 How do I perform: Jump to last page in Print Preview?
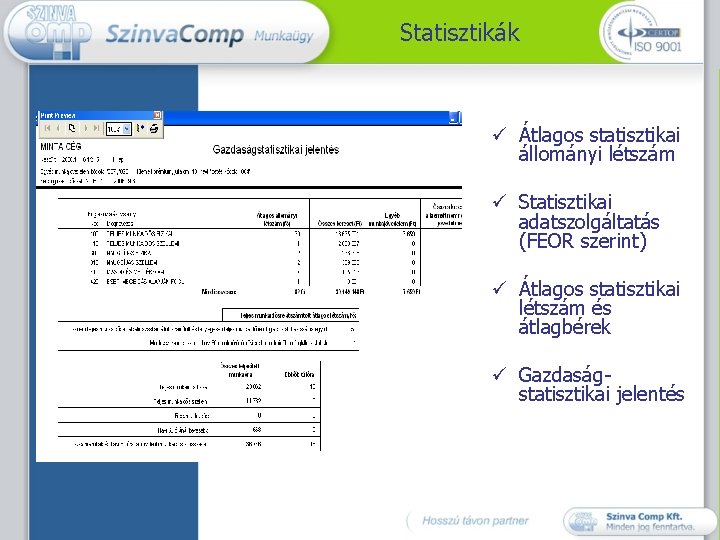96,128
